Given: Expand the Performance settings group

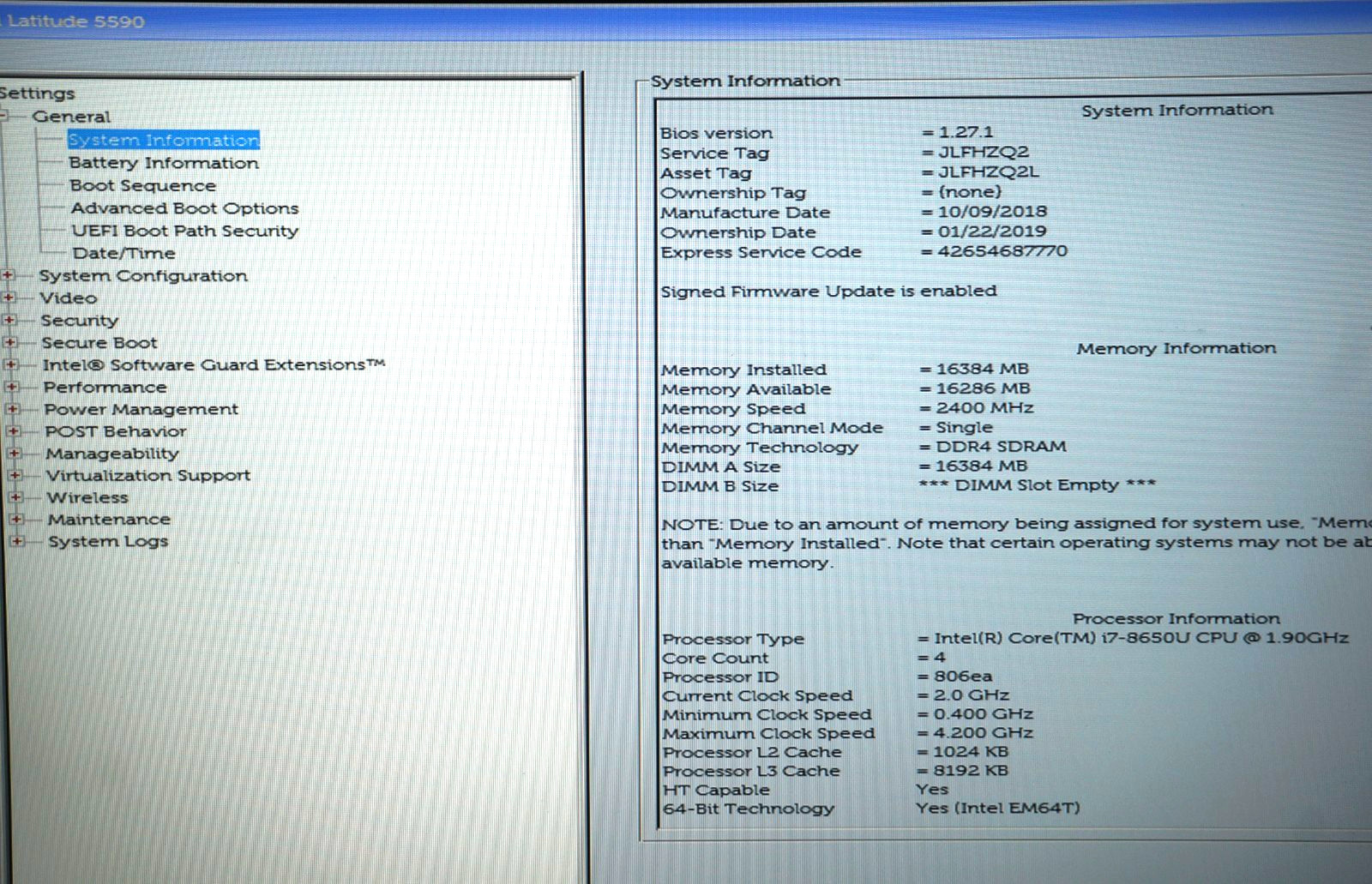Looking at the screenshot, I should 12,387.
